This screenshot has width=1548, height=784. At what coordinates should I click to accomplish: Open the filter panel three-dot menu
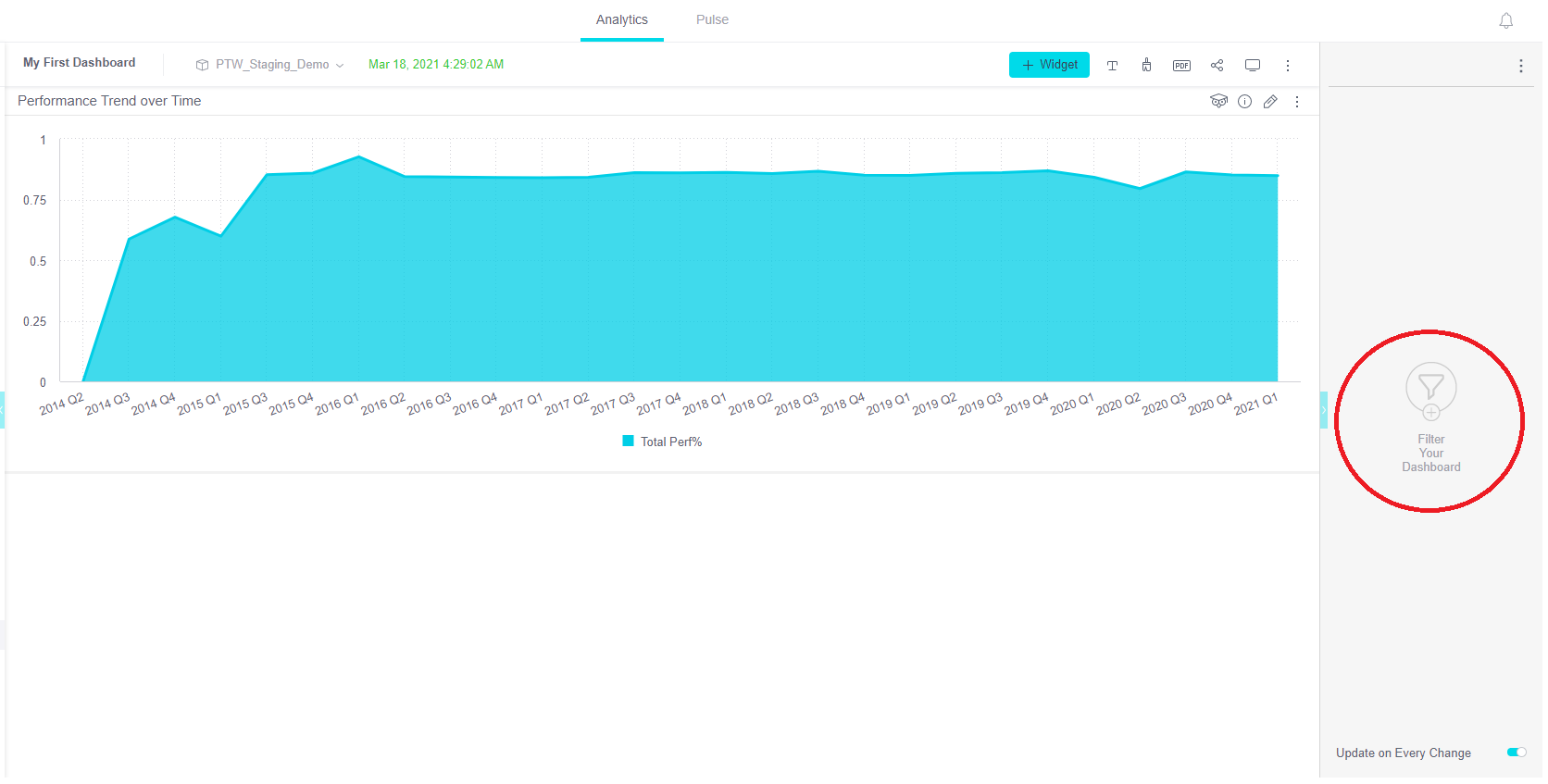[1520, 67]
